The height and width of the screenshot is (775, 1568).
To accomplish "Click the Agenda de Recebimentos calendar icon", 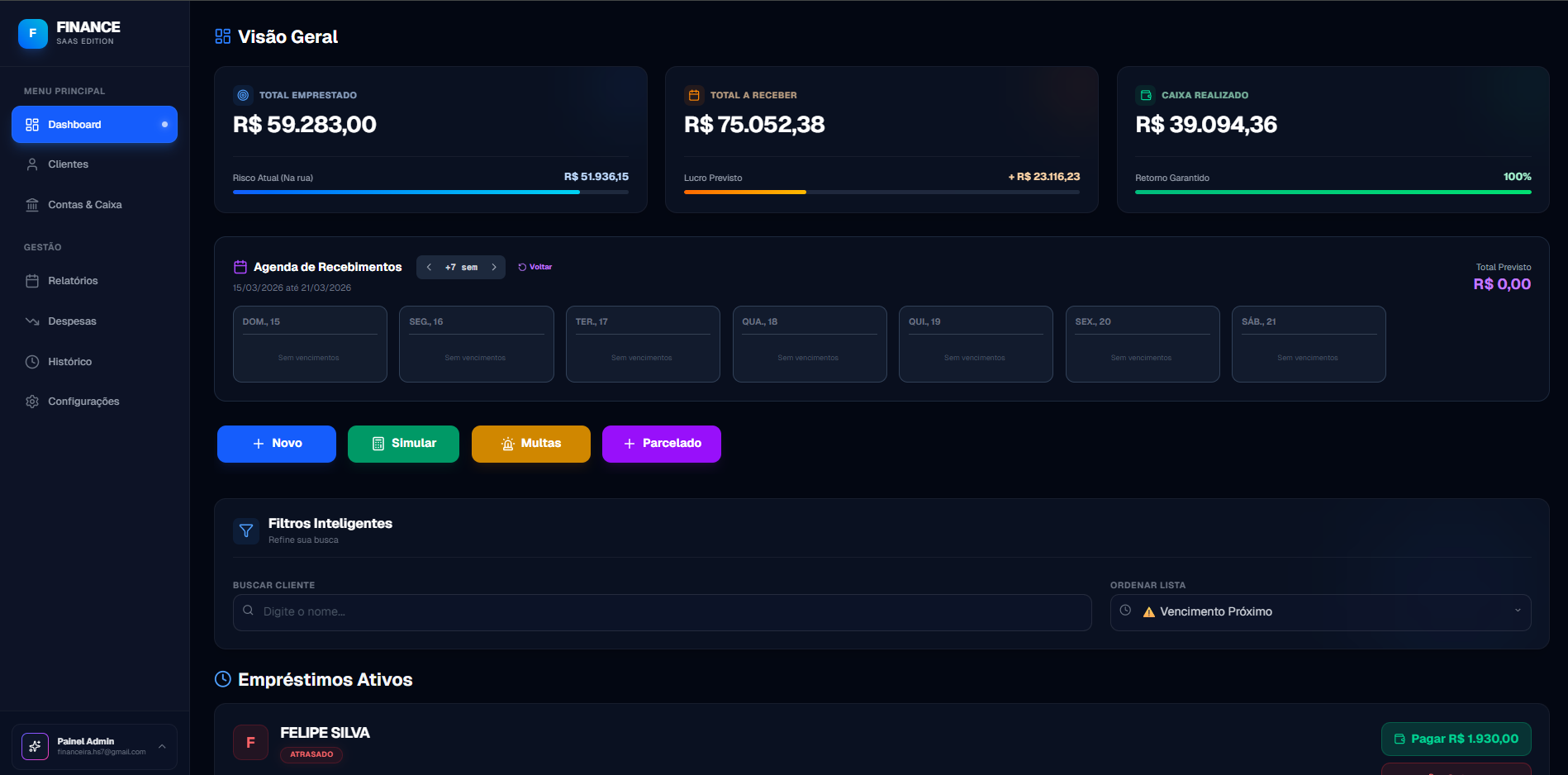I will tap(240, 267).
